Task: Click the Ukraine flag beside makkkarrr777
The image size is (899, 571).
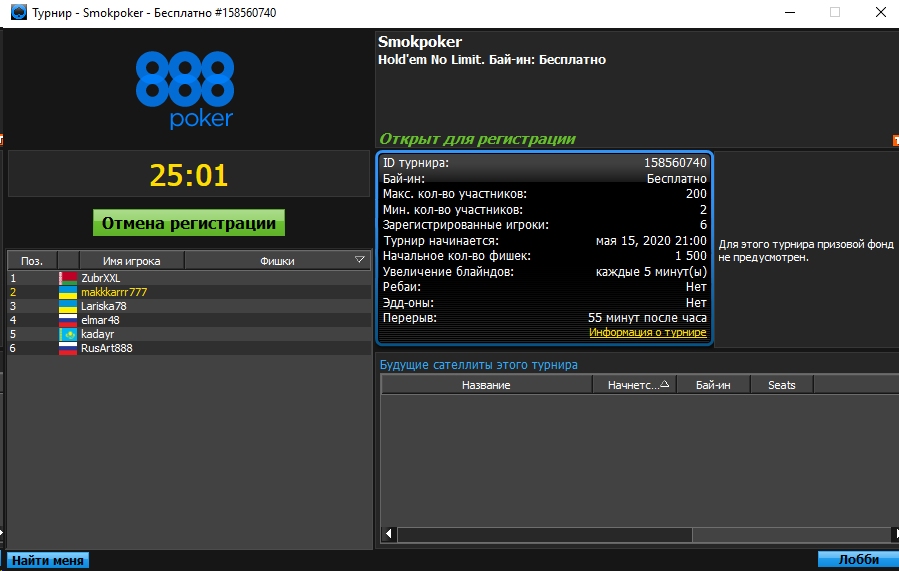Action: pyautogui.click(x=68, y=292)
